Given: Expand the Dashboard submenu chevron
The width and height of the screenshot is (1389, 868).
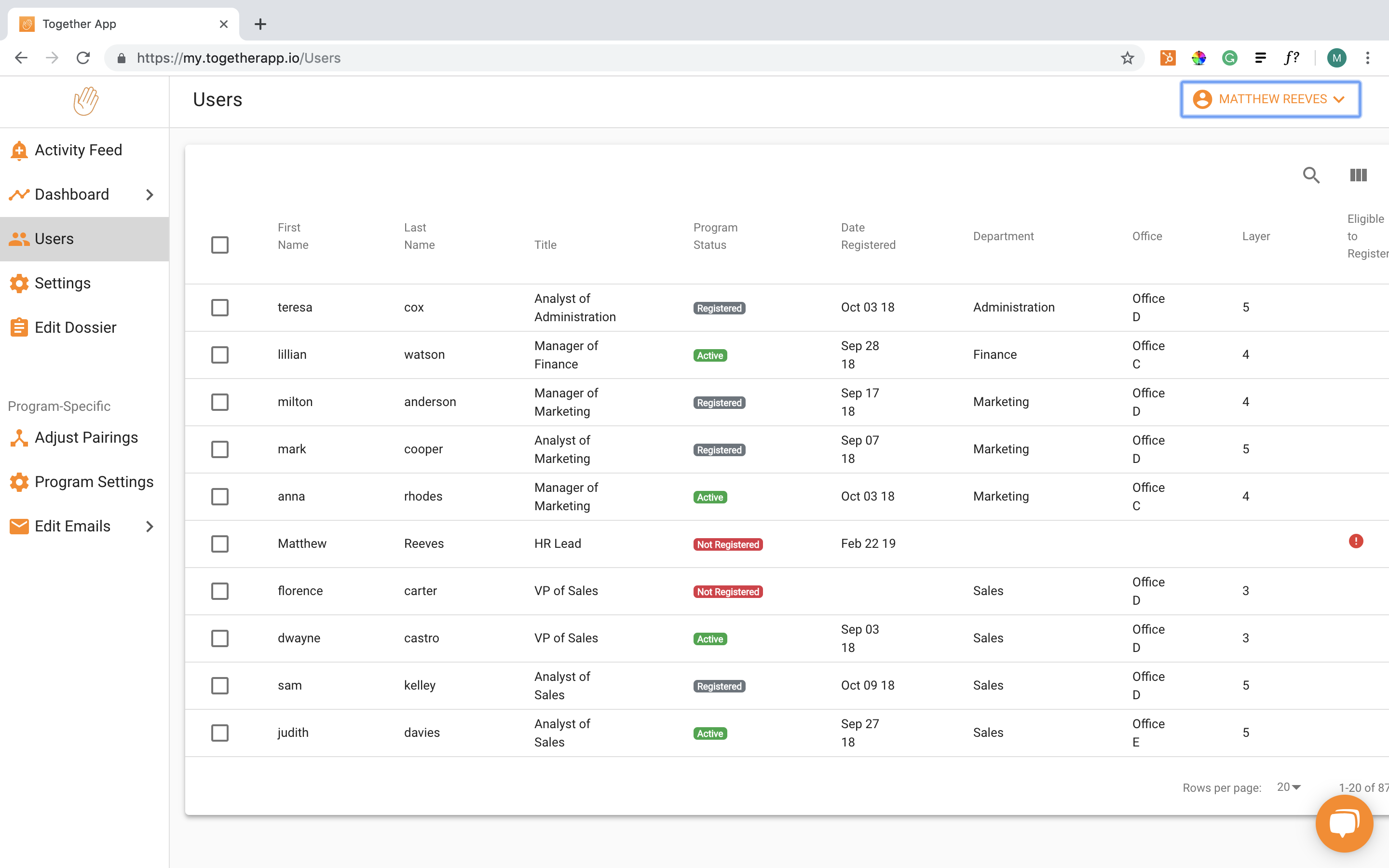Looking at the screenshot, I should coord(150,195).
